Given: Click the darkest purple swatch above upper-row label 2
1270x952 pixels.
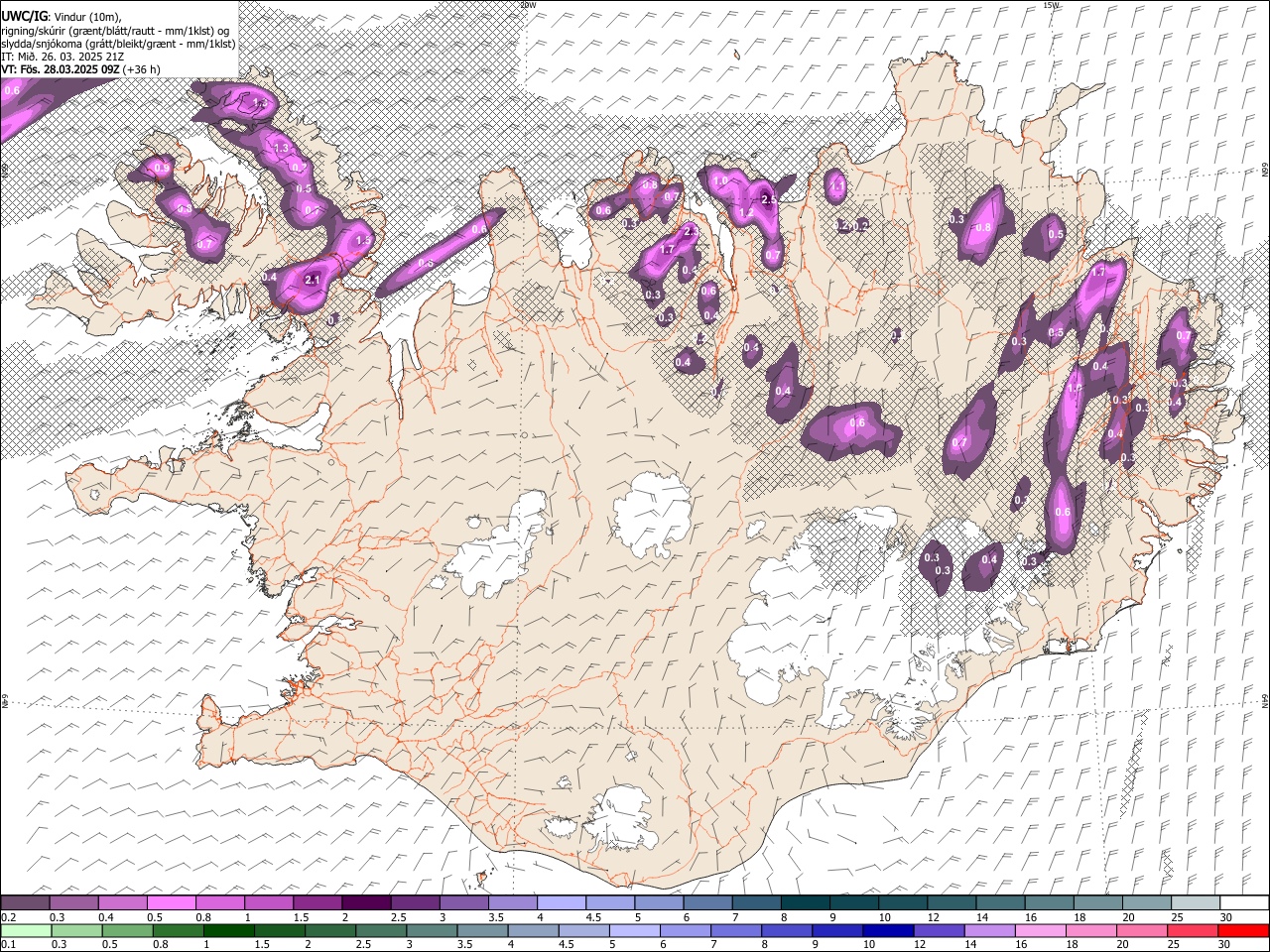Looking at the screenshot, I should tap(366, 902).
